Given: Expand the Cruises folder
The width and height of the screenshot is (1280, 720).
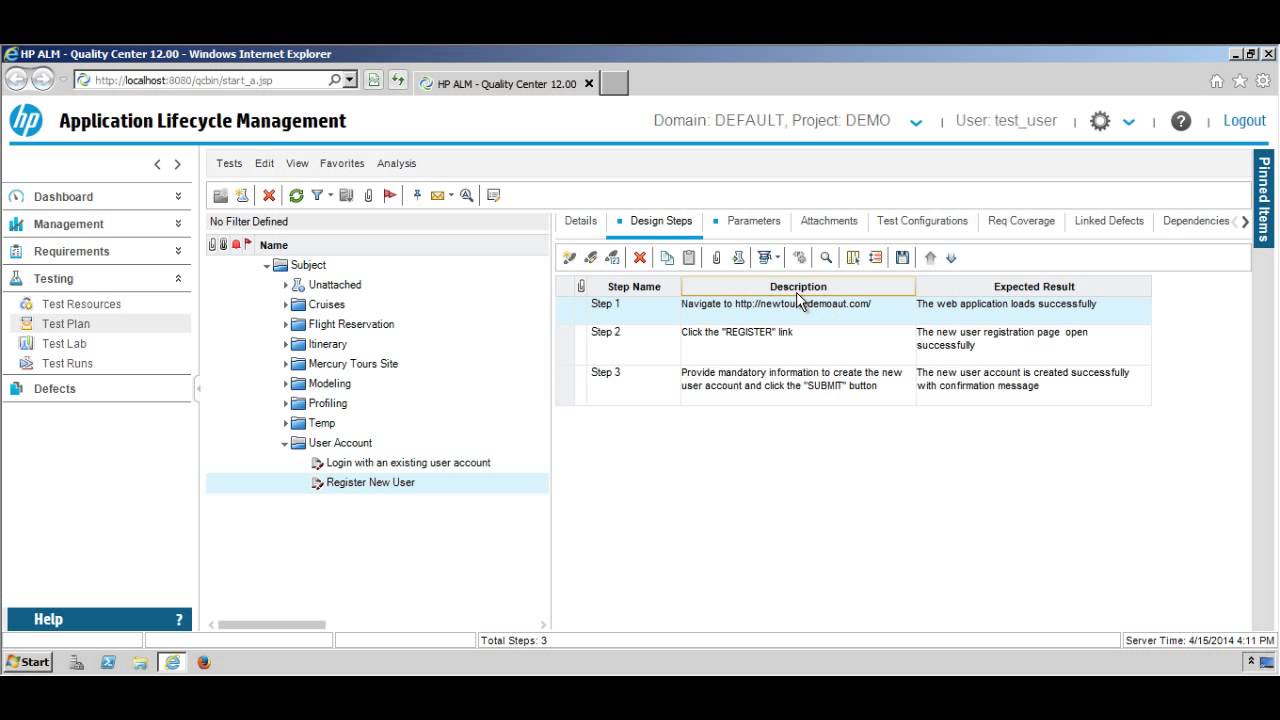Looking at the screenshot, I should click(285, 305).
